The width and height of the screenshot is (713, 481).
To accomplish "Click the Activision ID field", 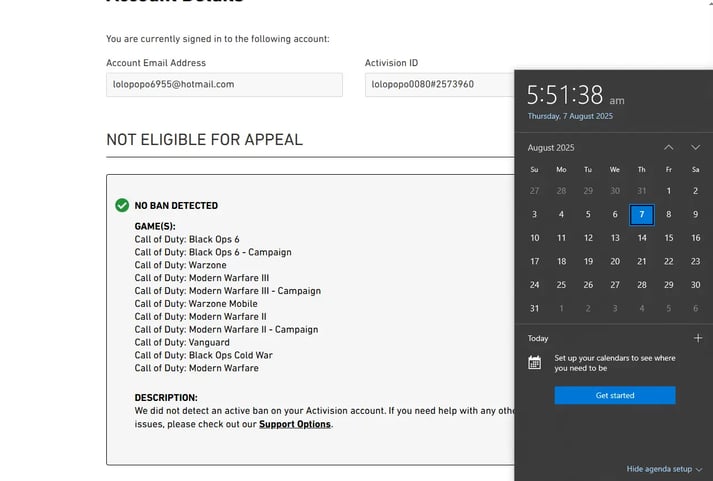I will (x=440, y=85).
